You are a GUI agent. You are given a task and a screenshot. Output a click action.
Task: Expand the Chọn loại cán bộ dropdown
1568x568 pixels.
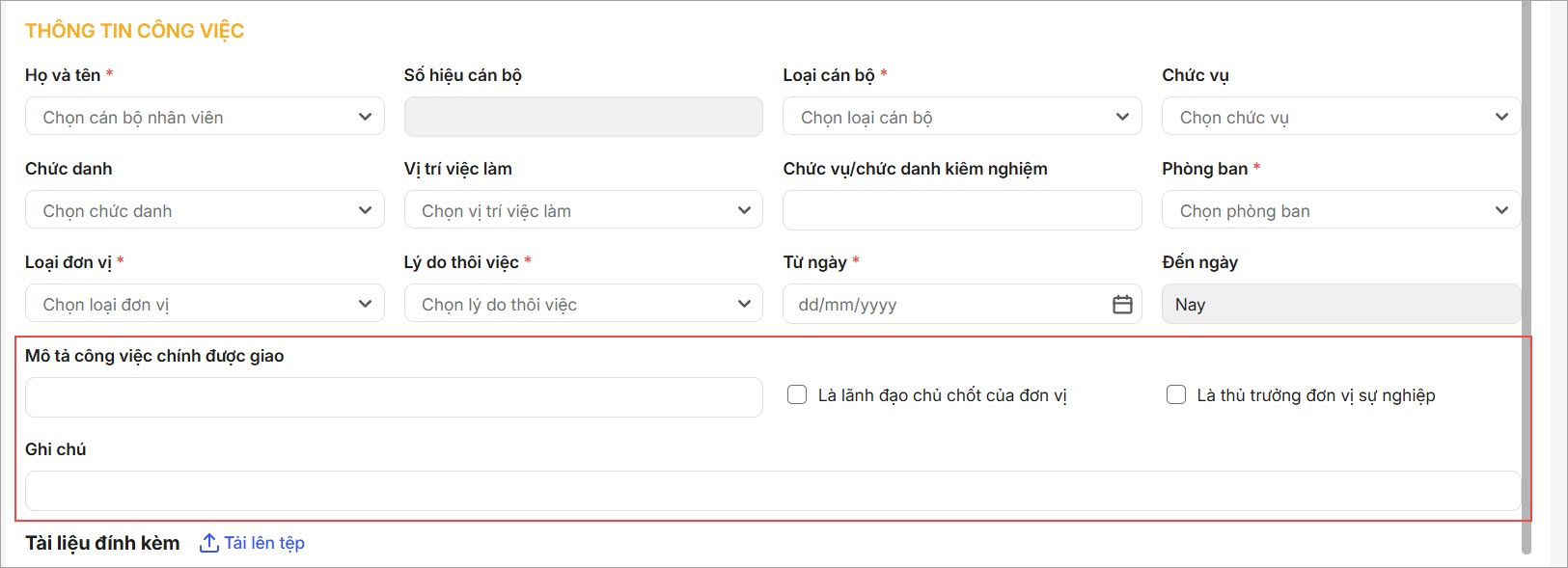[x=962, y=117]
